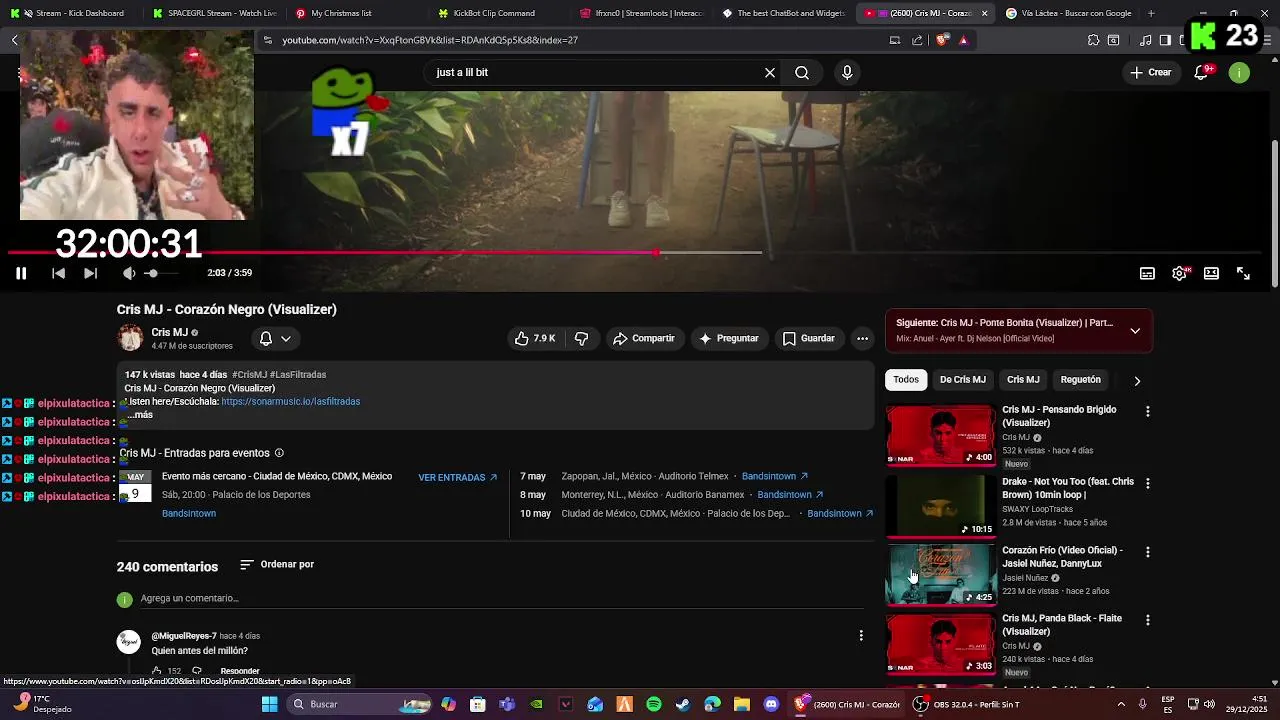The height and width of the screenshot is (720, 1280).
Task: Open Windows Start menu
Action: click(269, 704)
